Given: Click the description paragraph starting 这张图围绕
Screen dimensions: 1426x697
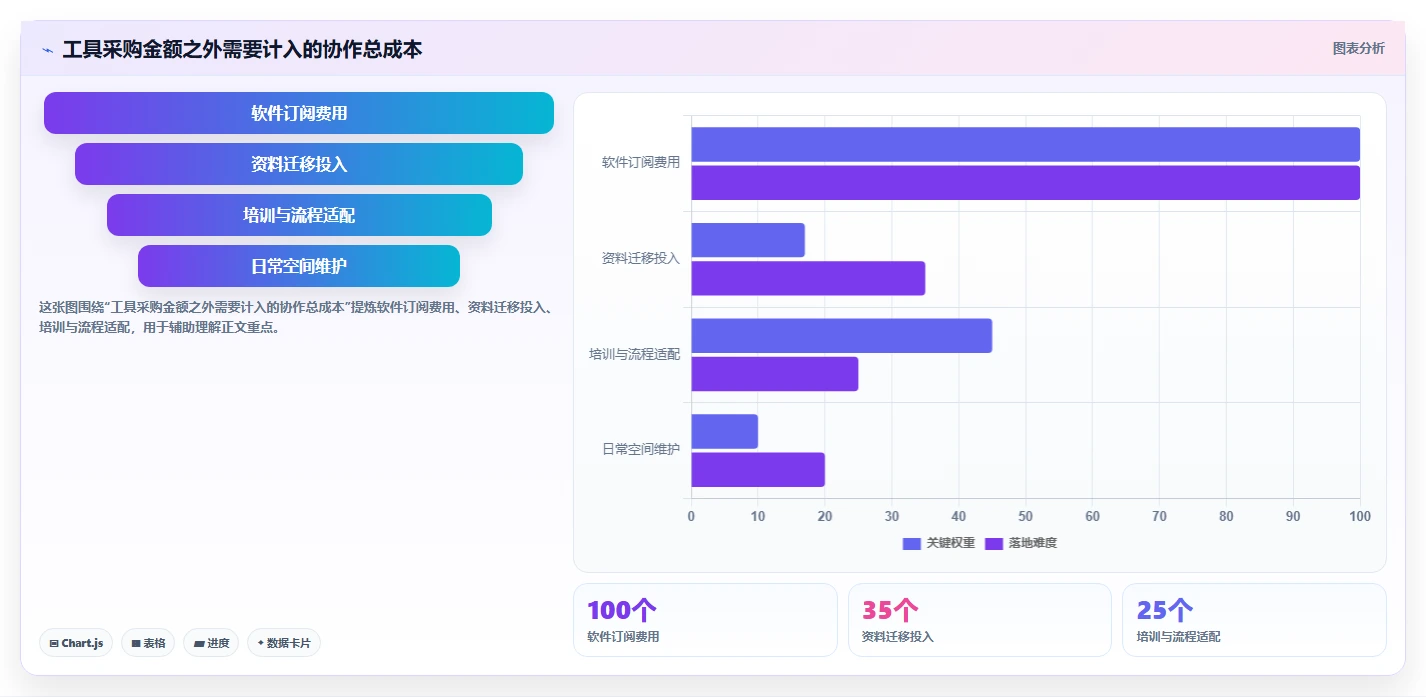Looking at the screenshot, I should [295, 317].
